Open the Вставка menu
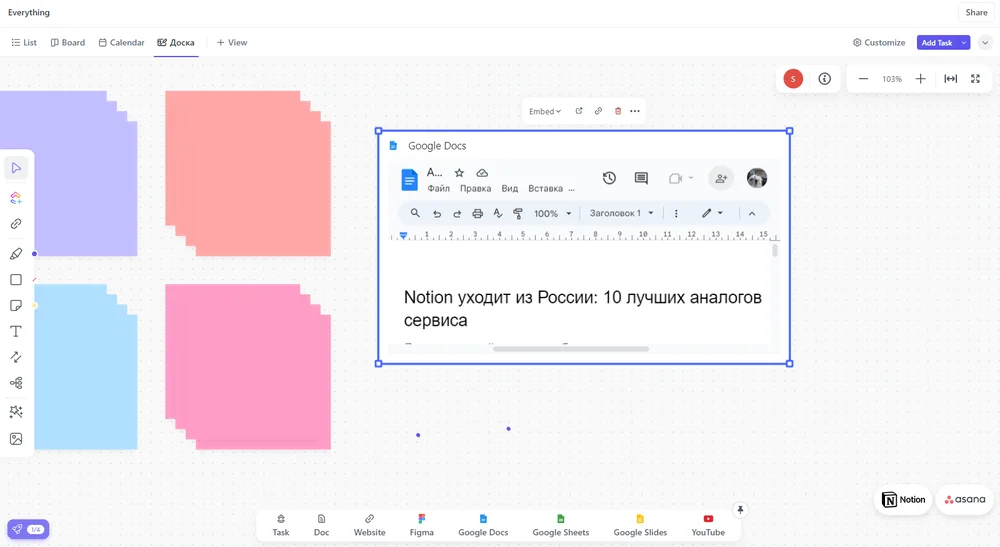Screen dimensions: 1000x547 tap(545, 189)
